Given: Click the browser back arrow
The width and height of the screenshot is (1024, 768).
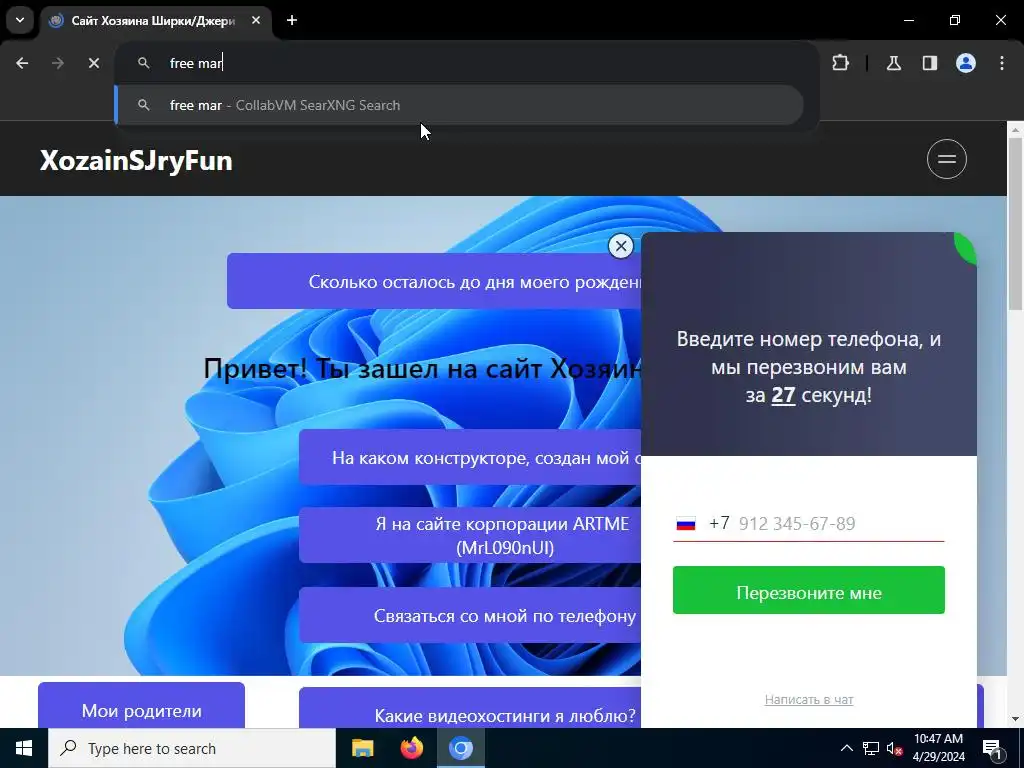Looking at the screenshot, I should pyautogui.click(x=22, y=63).
